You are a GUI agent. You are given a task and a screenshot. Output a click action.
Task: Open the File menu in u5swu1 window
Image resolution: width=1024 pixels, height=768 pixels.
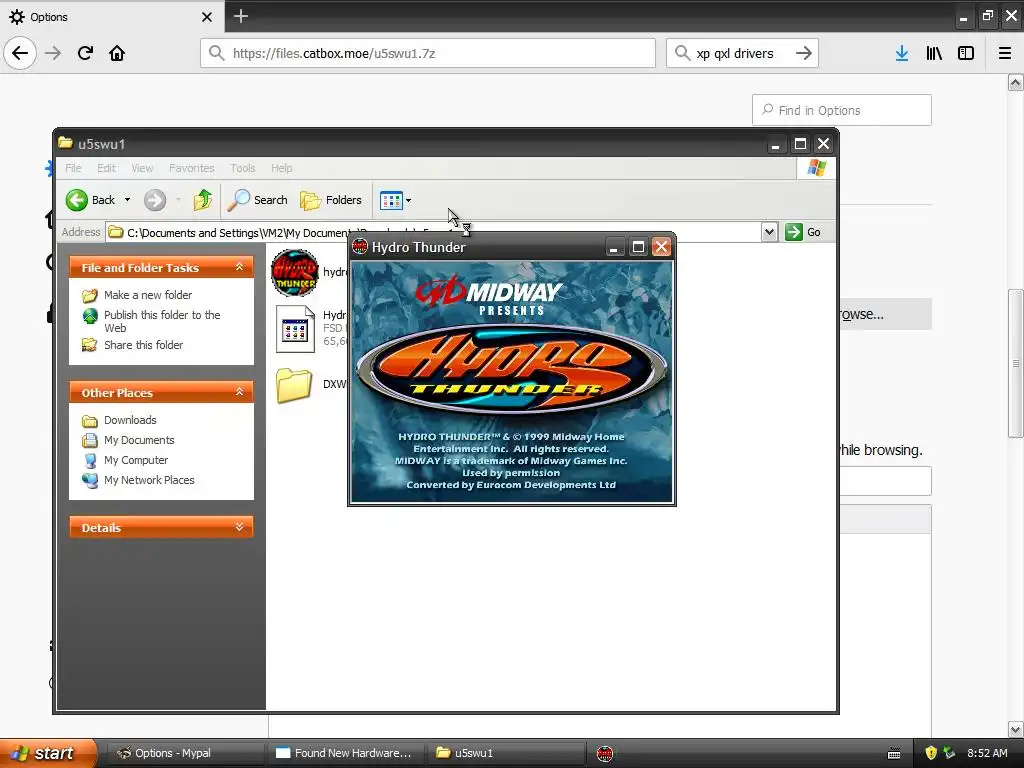coord(73,168)
